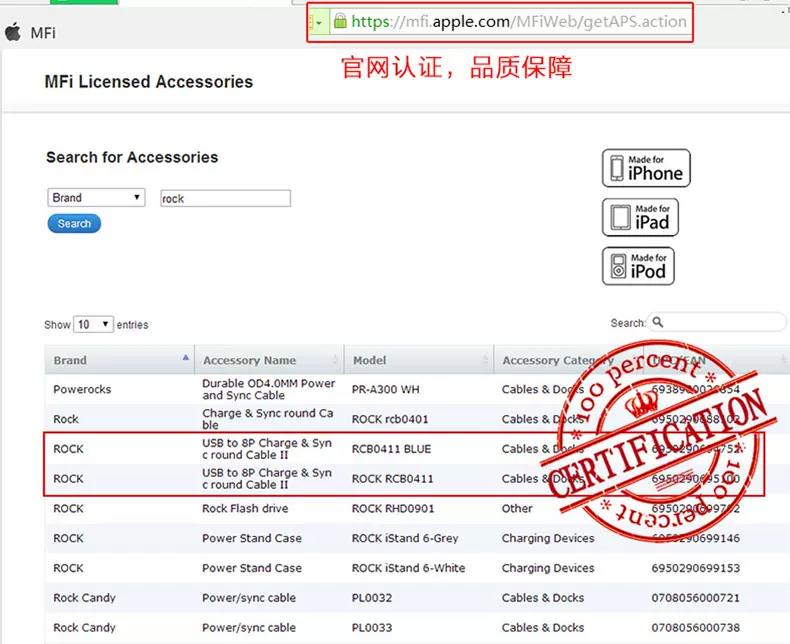Focus the search input containing "rock"
The width and height of the screenshot is (790, 644).
coord(225,199)
